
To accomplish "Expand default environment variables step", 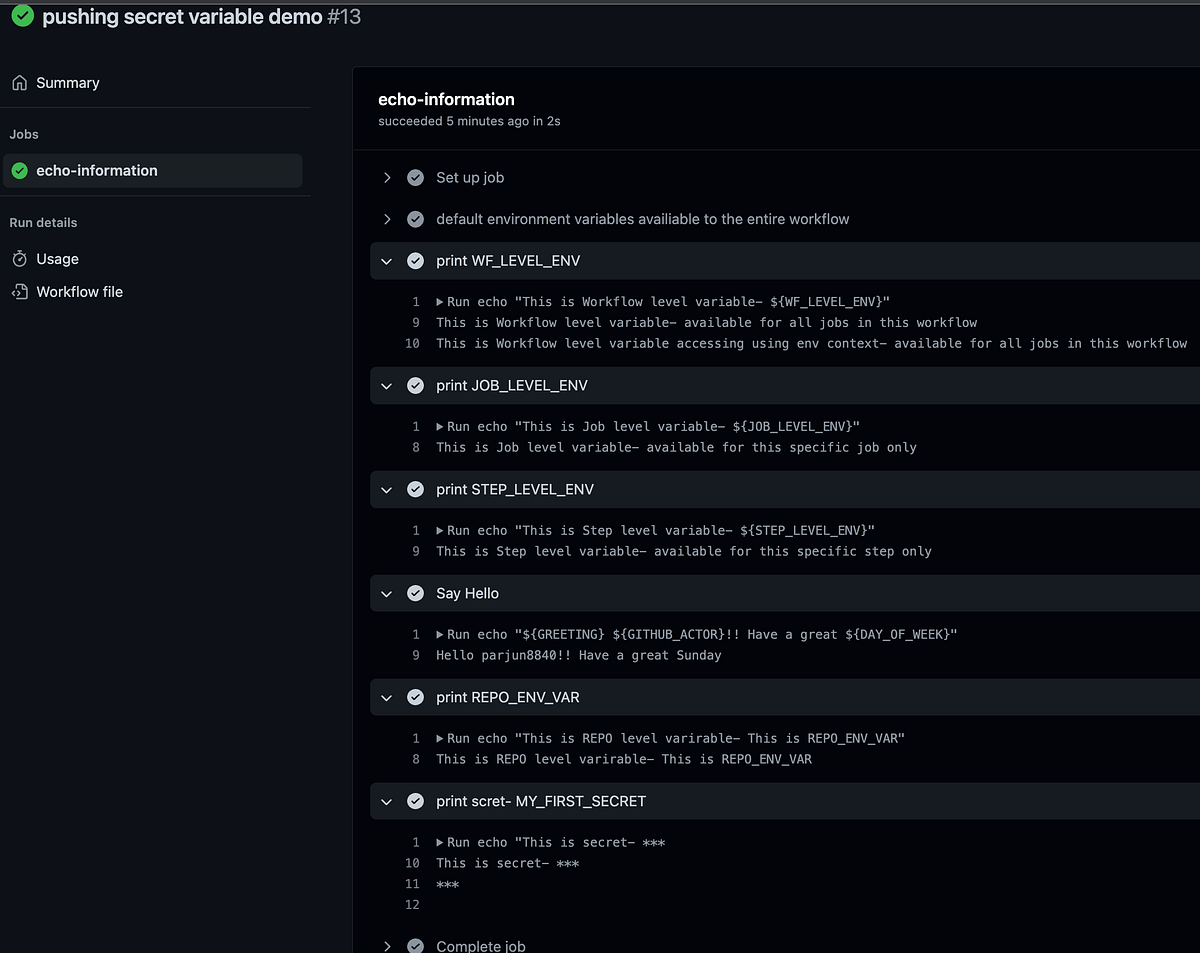I will 387,219.
